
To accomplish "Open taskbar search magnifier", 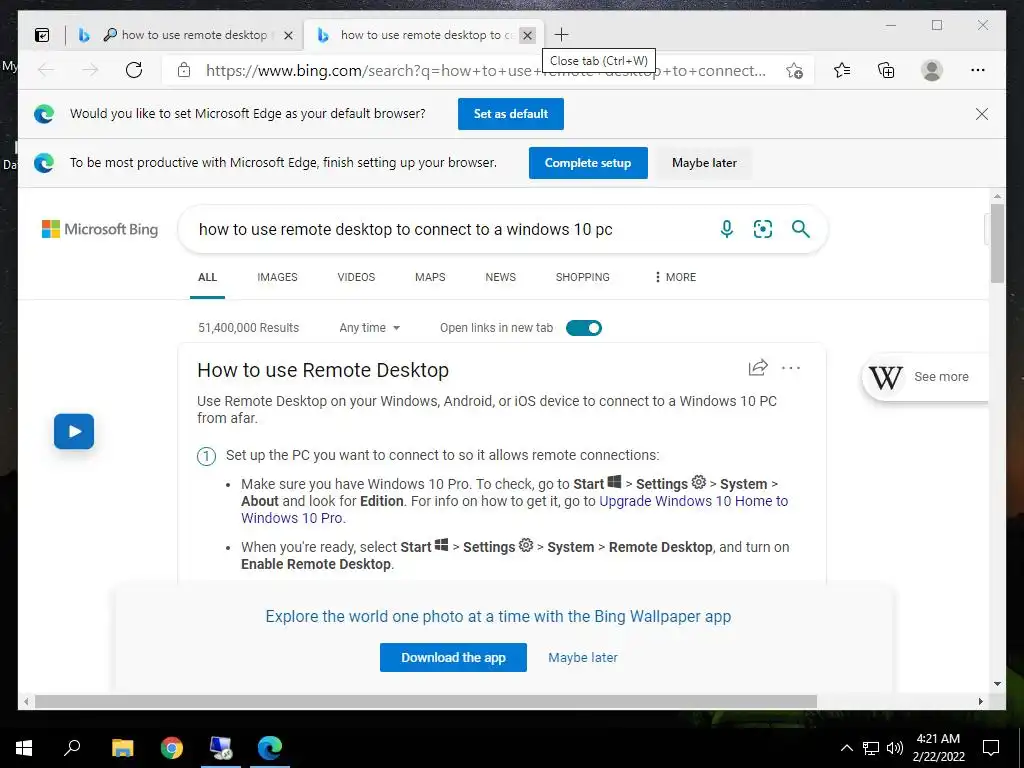I will click(72, 747).
